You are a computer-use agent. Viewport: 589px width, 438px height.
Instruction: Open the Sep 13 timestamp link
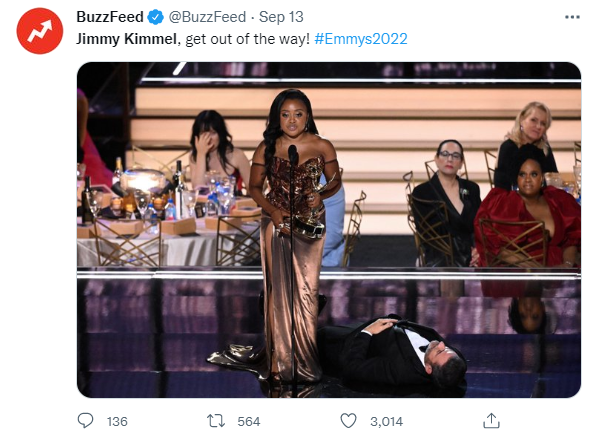point(281,17)
